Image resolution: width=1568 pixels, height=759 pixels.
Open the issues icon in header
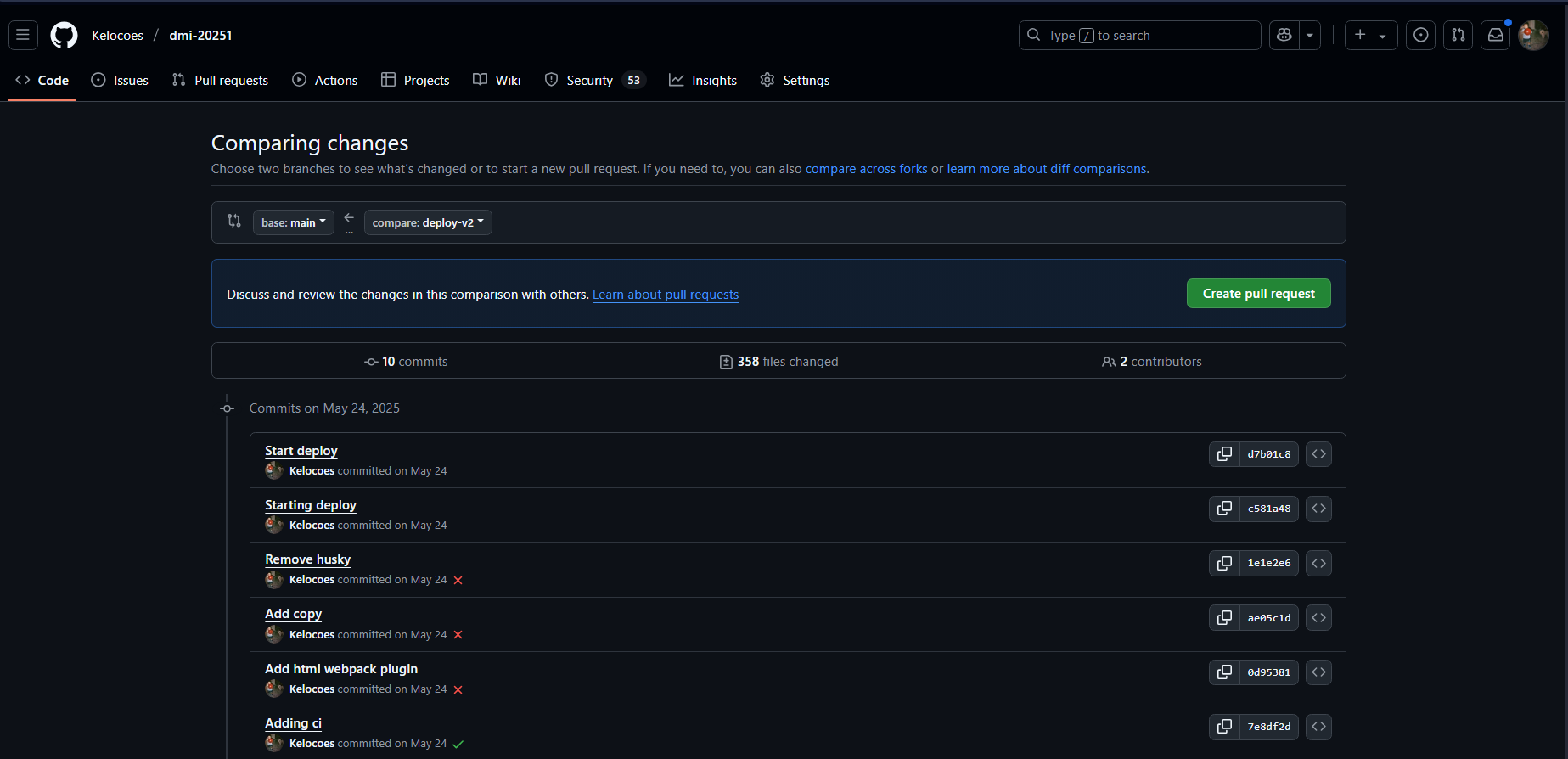(1420, 36)
